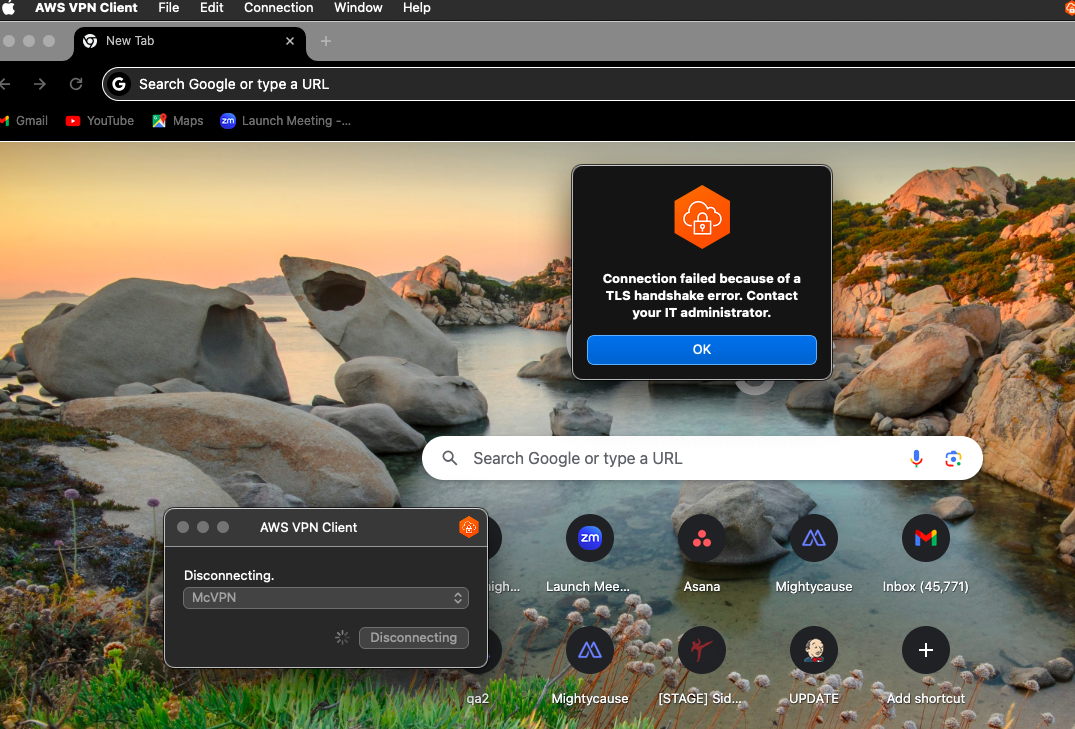Open the Window menu in menu bar

click(x=358, y=8)
